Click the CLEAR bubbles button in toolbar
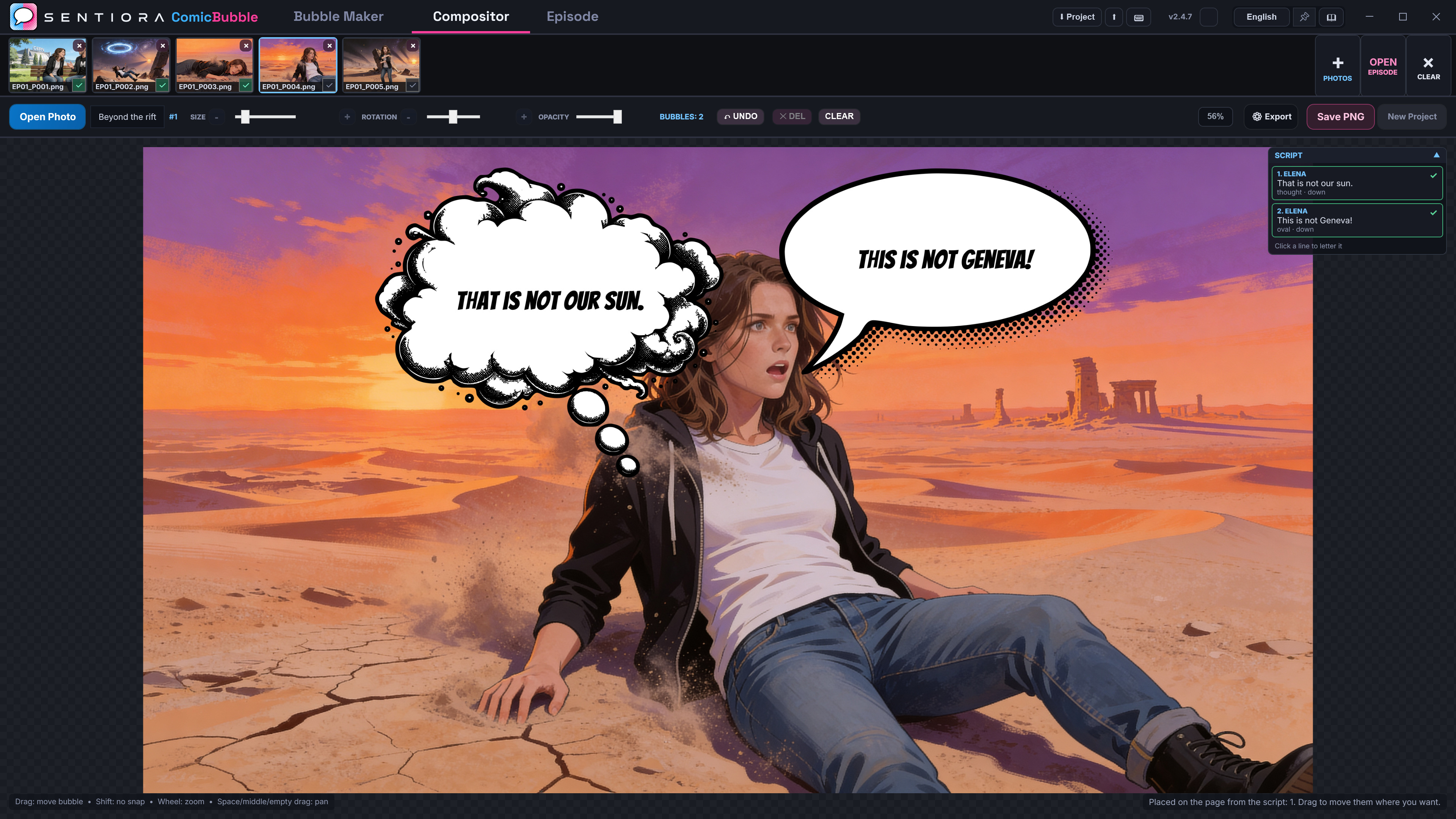This screenshot has height=819, width=1456. point(839,116)
